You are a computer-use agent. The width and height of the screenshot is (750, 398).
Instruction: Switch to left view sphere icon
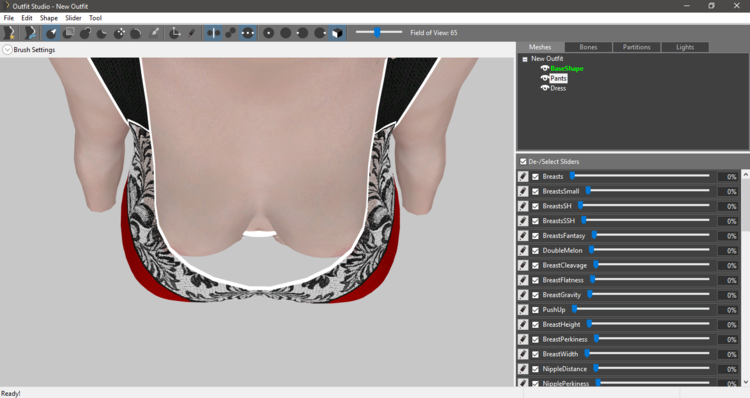tap(302, 33)
